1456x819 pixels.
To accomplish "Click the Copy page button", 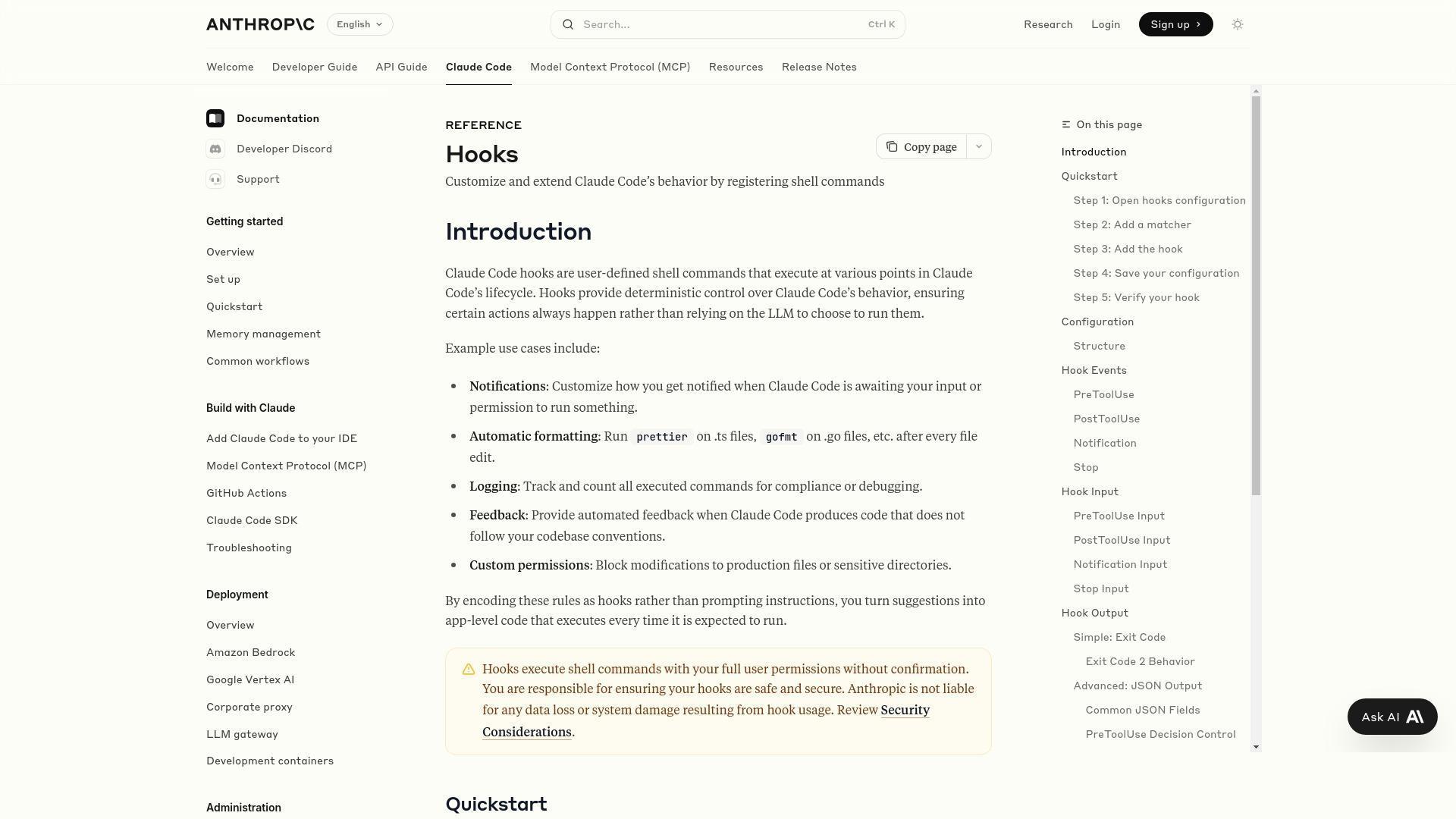I will [921, 146].
